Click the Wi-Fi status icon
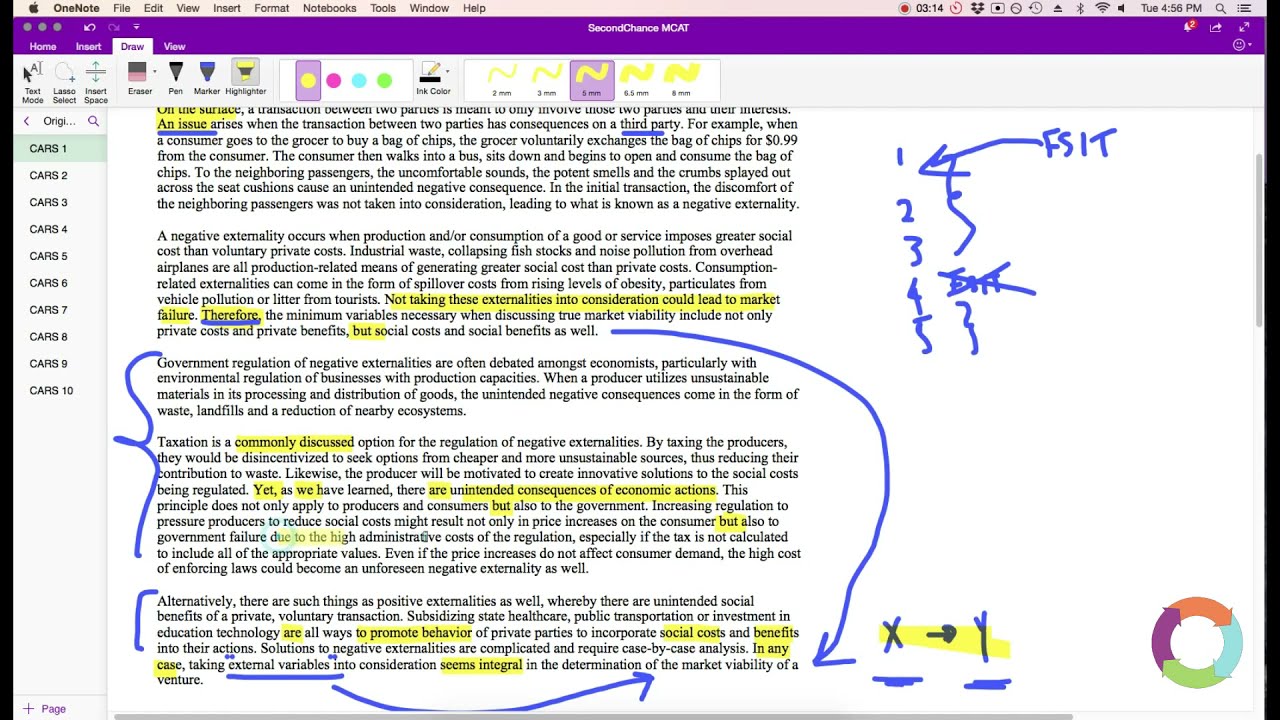Screen dimensions: 1280x720 point(1103,8)
